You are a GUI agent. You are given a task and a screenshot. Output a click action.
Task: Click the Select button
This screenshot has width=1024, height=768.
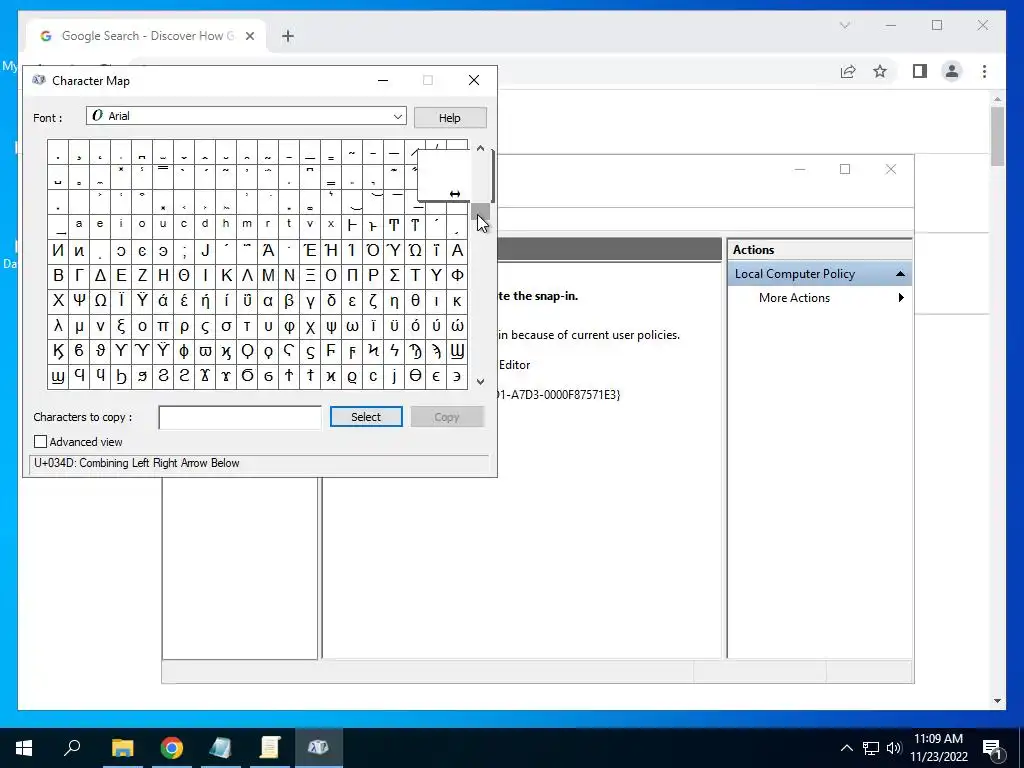(x=366, y=417)
